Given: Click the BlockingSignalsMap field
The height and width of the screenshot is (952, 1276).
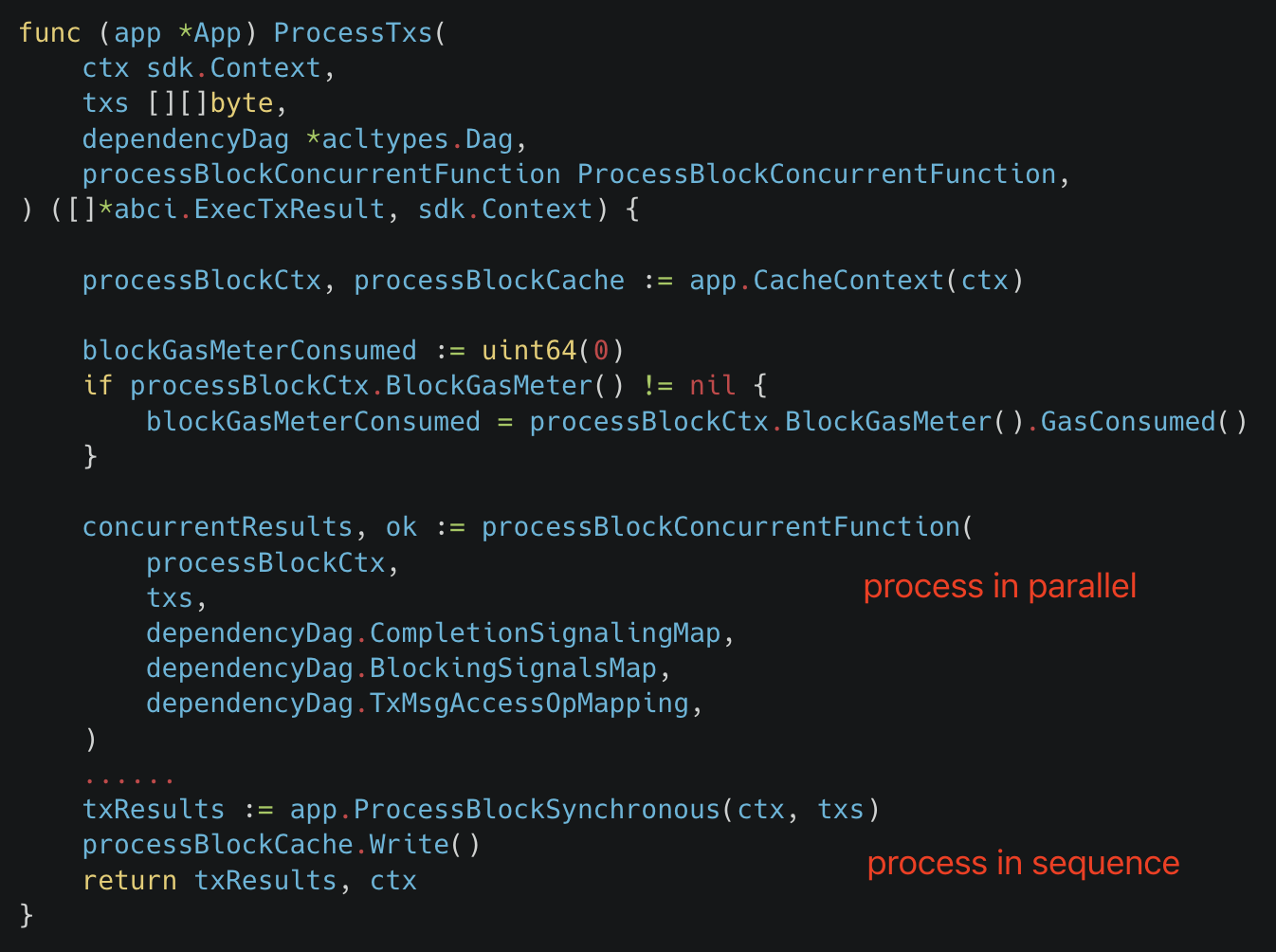Looking at the screenshot, I should 513,668.
